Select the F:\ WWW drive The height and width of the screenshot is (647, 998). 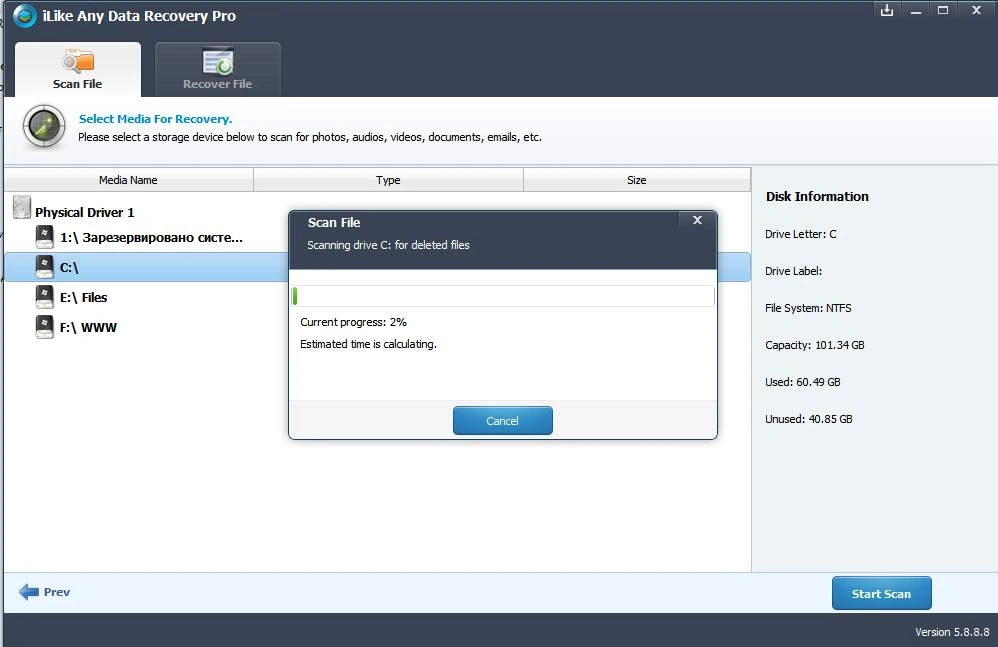88,328
